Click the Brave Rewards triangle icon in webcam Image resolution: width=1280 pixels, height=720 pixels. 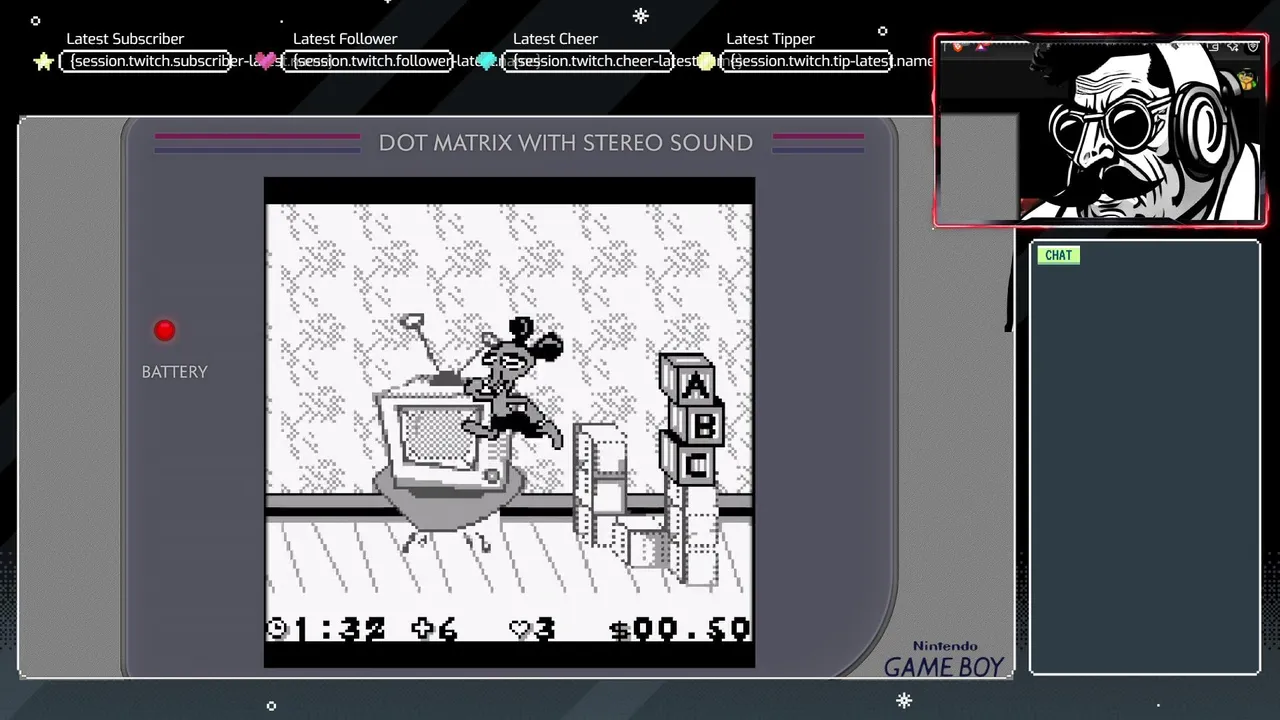tap(981, 46)
